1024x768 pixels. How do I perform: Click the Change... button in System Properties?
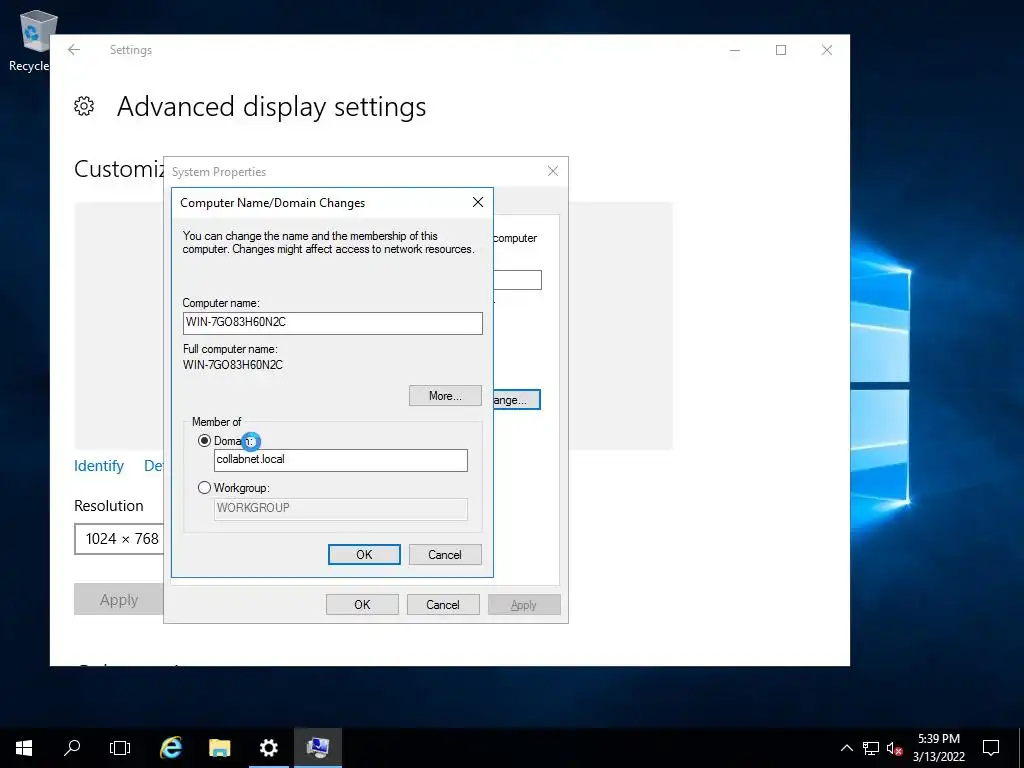(517, 400)
